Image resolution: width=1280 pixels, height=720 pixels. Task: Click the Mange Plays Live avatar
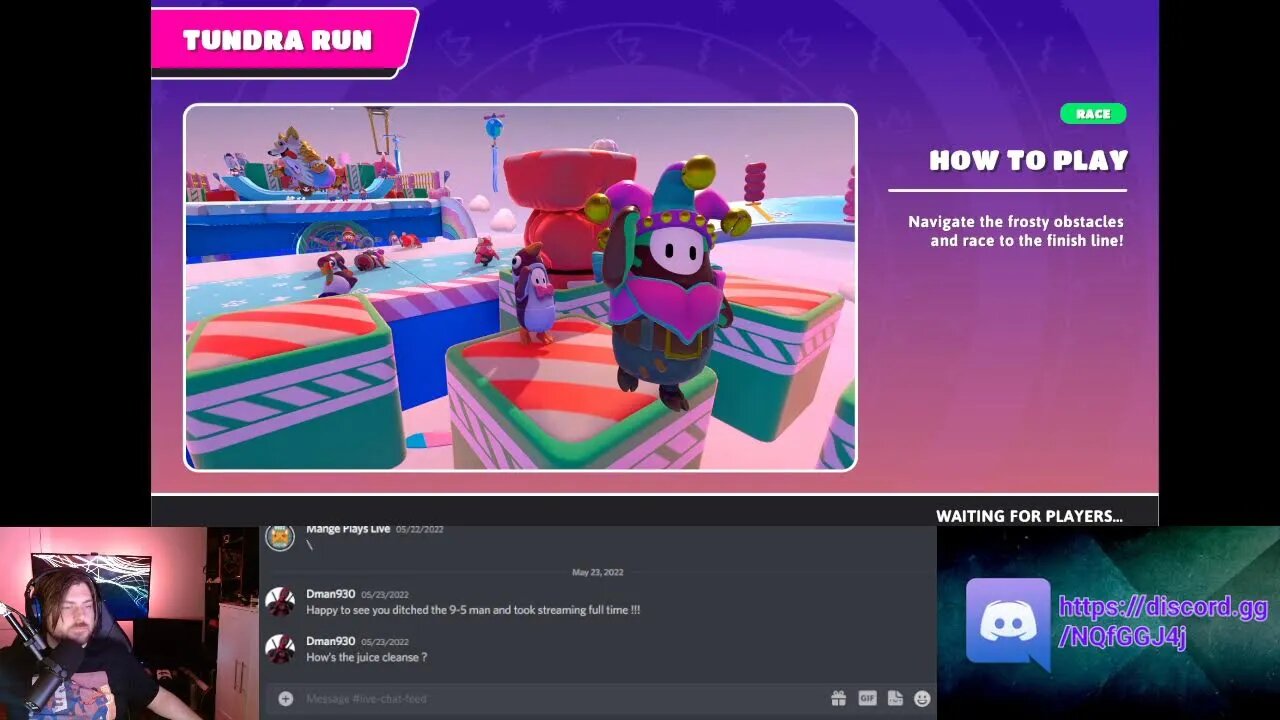coord(280,538)
